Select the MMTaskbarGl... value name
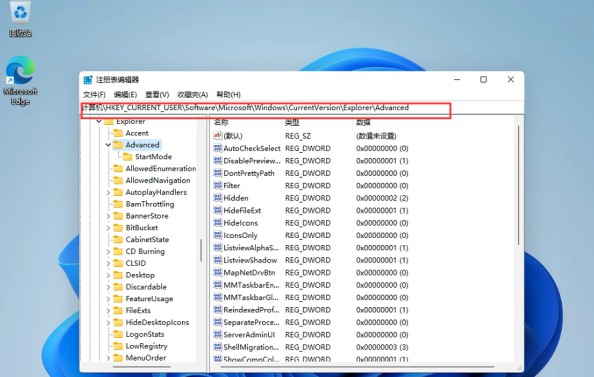The image size is (594, 377). click(x=251, y=297)
